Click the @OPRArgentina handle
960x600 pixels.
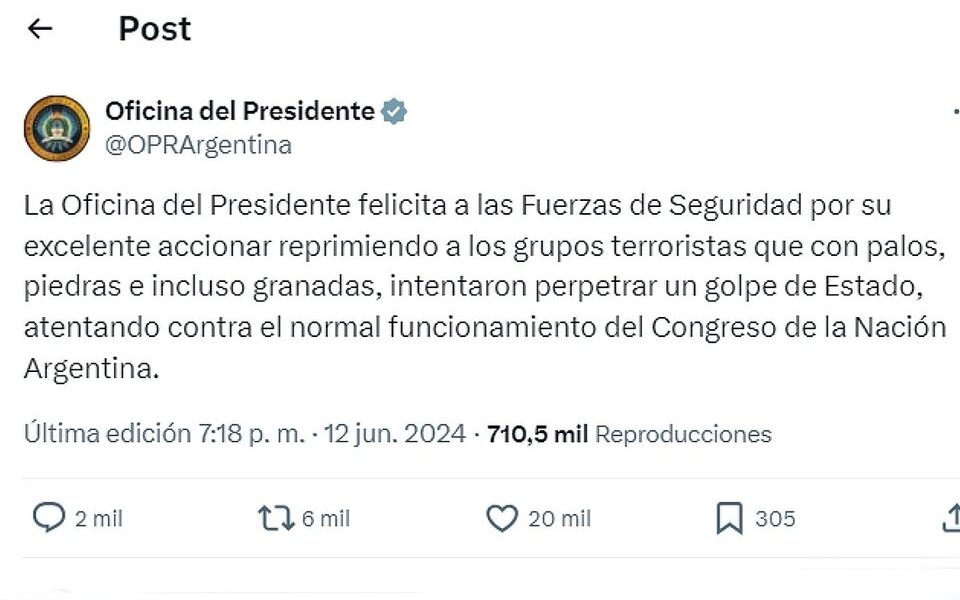pyautogui.click(x=199, y=145)
